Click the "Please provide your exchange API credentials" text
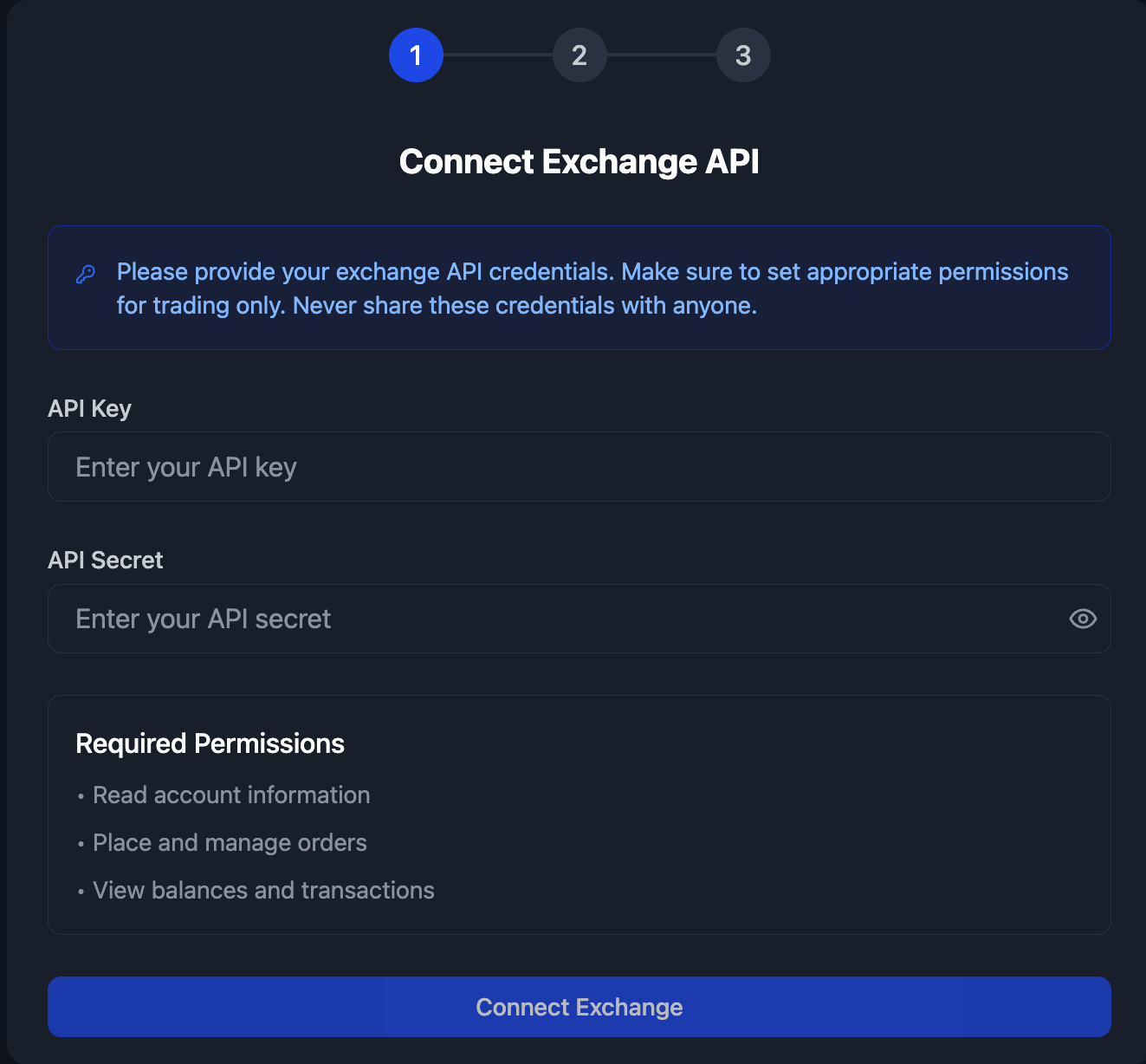Viewport: 1146px width, 1064px height. coord(365,272)
